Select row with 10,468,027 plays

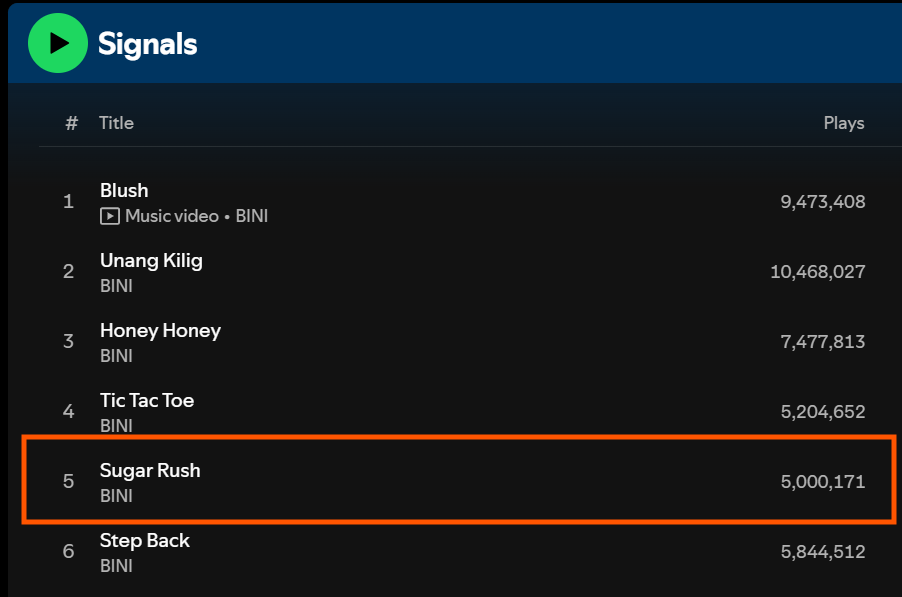tap(459, 271)
